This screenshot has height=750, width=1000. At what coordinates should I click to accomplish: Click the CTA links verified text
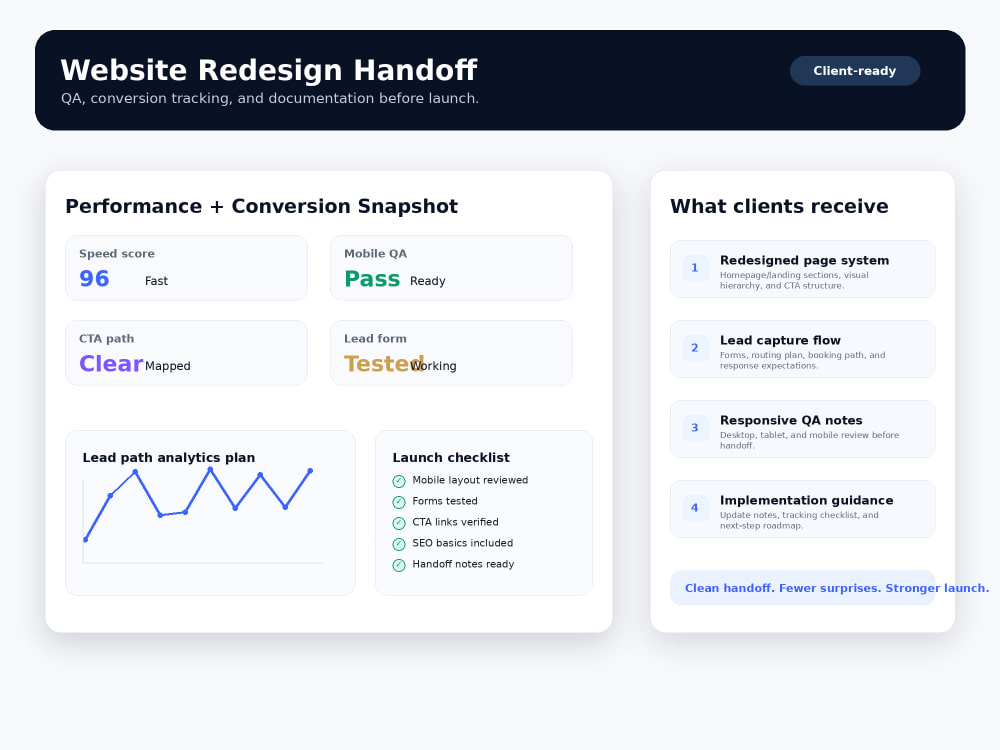(455, 522)
